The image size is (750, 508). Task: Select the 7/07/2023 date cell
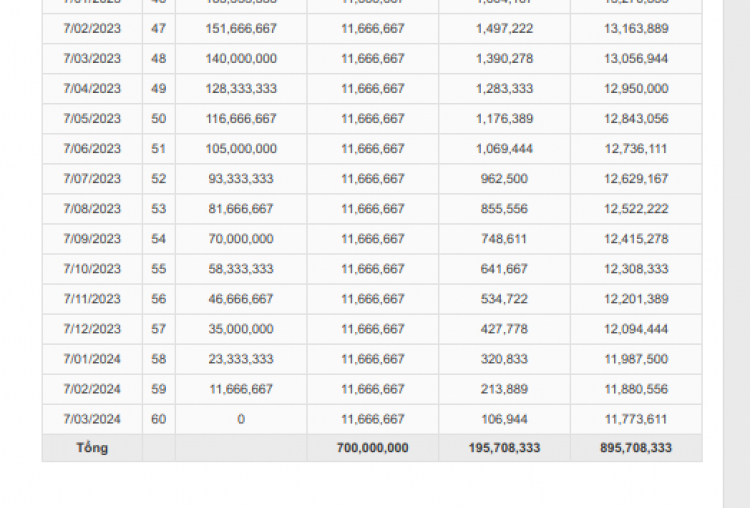click(92, 179)
